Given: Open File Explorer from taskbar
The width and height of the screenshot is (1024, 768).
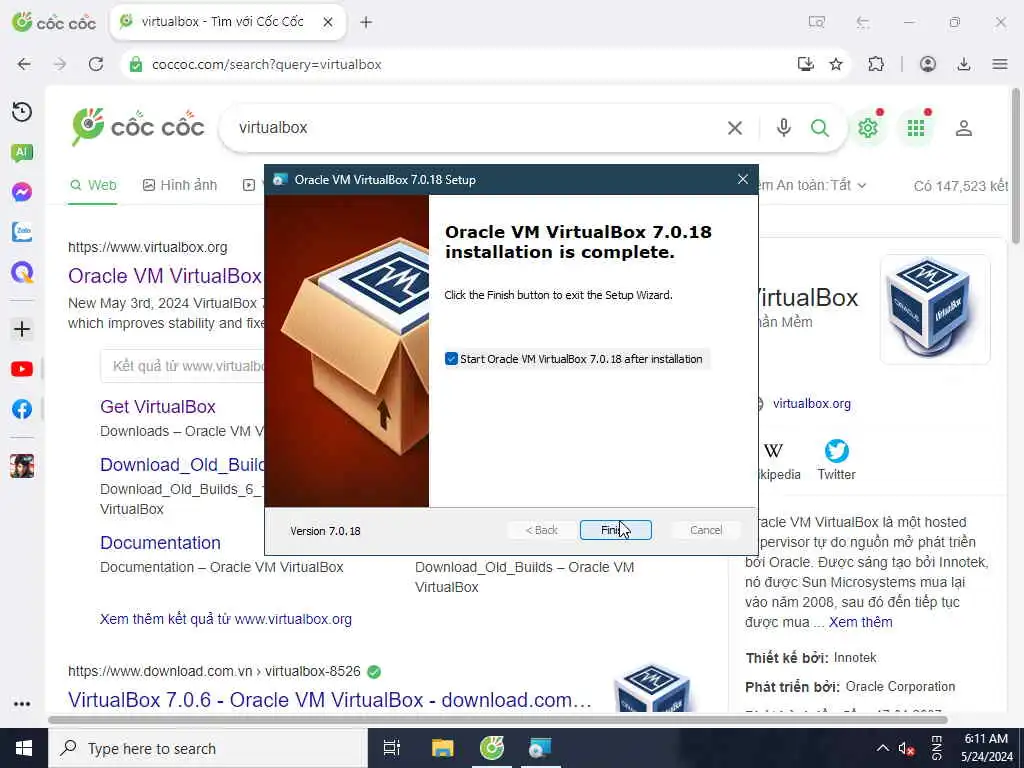Looking at the screenshot, I should (x=442, y=748).
